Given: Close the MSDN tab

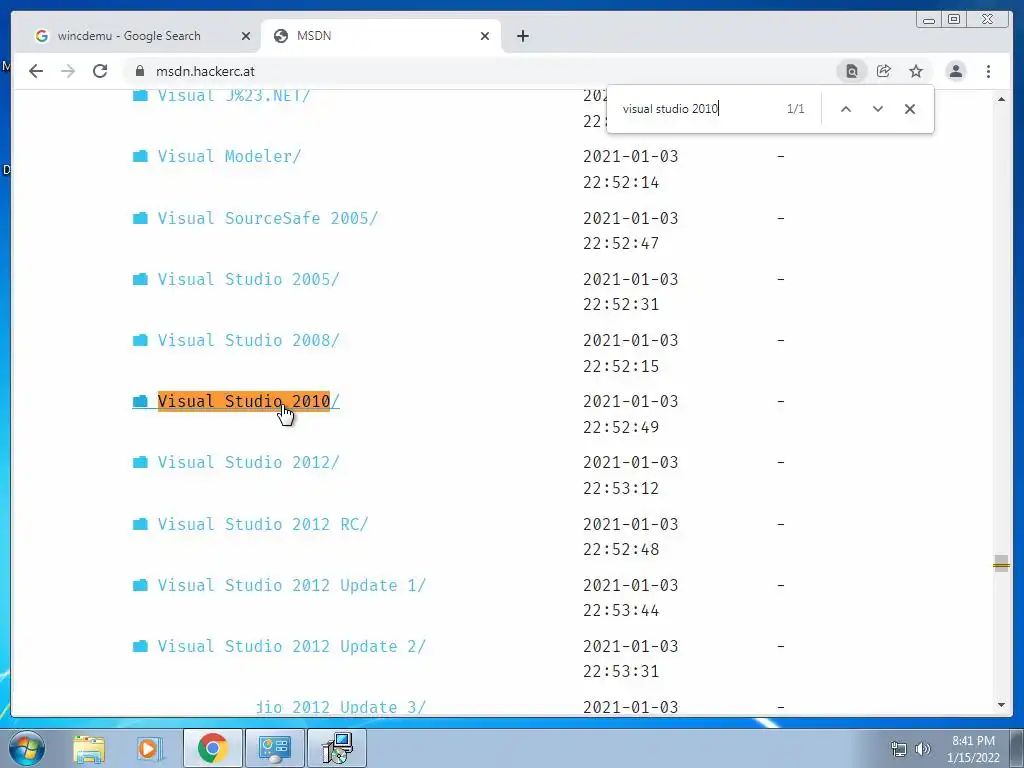Looking at the screenshot, I should 485,36.
